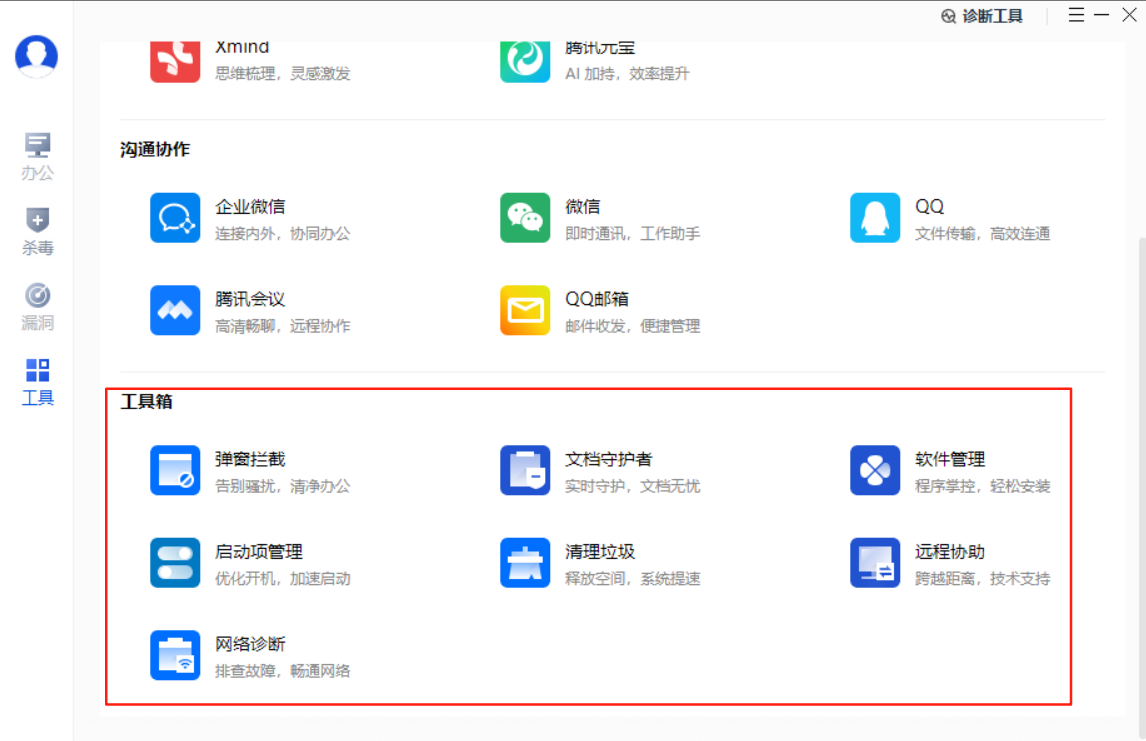Click the 远程协助 icon

click(x=875, y=563)
